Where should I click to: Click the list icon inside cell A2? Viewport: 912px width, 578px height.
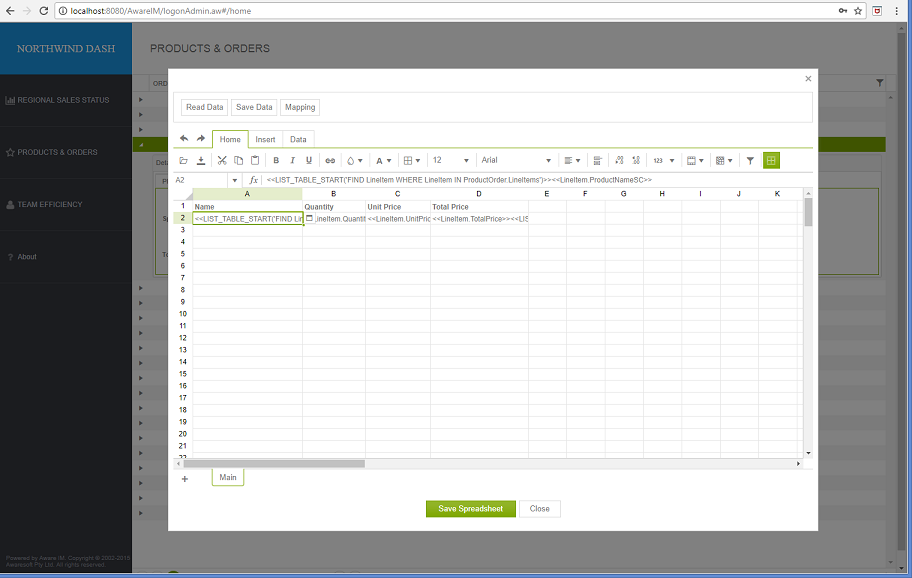309,218
